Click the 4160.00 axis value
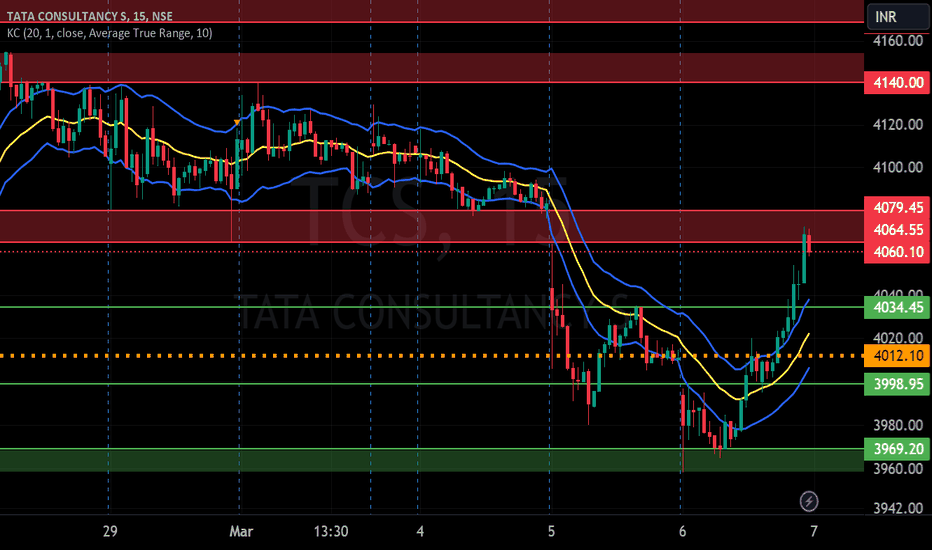The width and height of the screenshot is (932, 550). click(898, 41)
